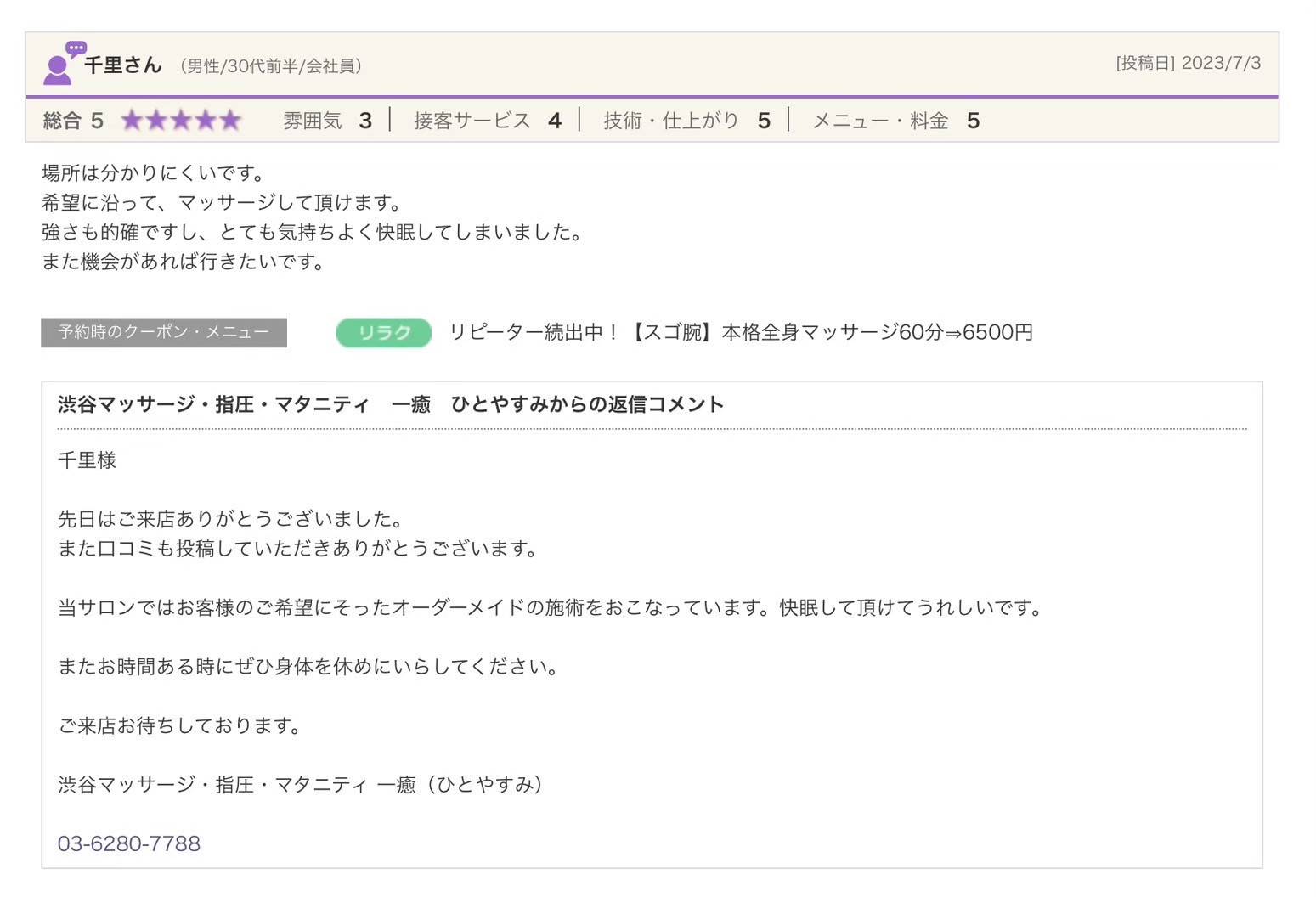Click 総合 5 overall score

click(73, 121)
